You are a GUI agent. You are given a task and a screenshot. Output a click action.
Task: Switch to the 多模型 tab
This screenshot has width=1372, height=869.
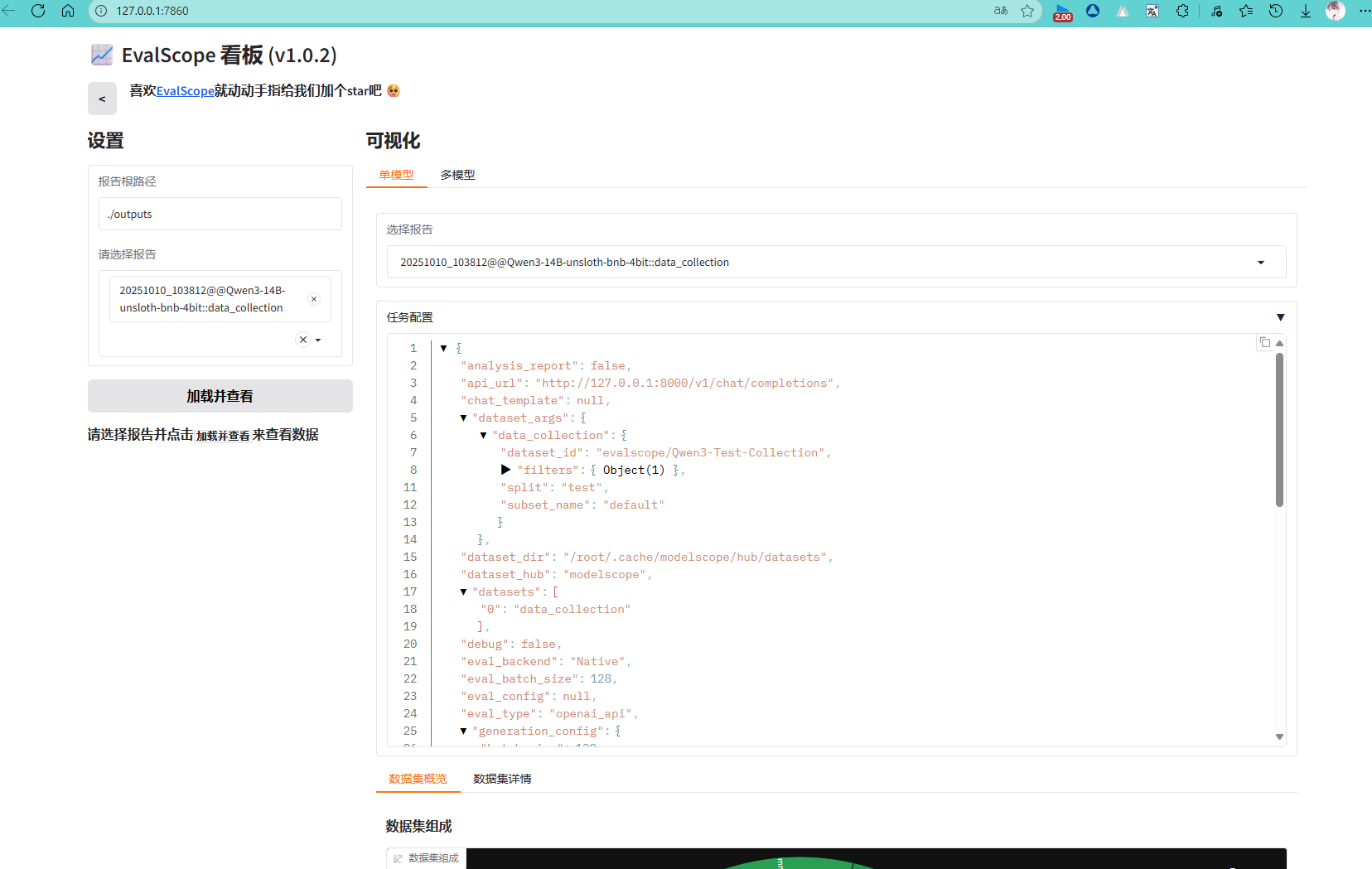[457, 175]
